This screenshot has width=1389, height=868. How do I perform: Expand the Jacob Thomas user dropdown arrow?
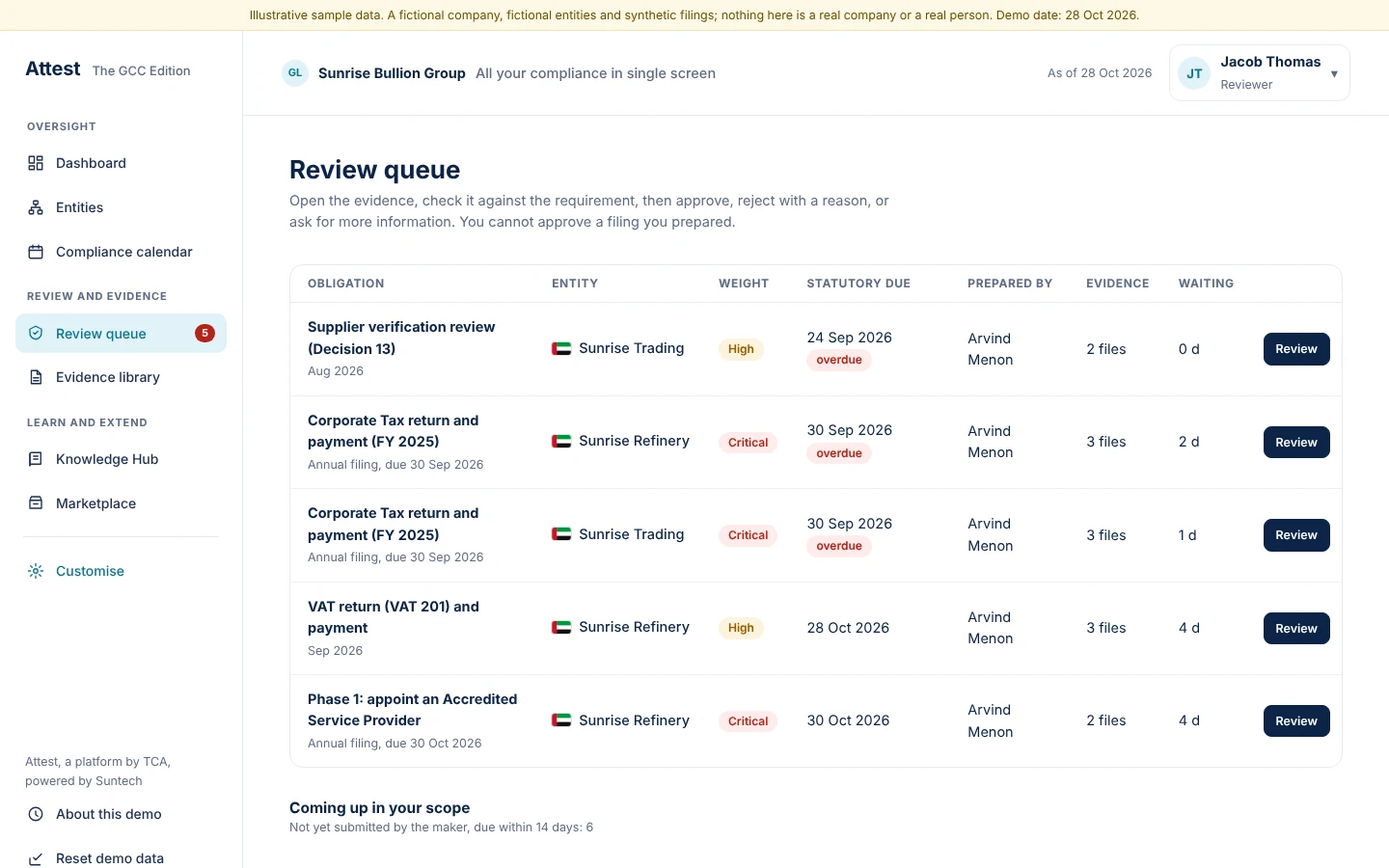(x=1334, y=74)
